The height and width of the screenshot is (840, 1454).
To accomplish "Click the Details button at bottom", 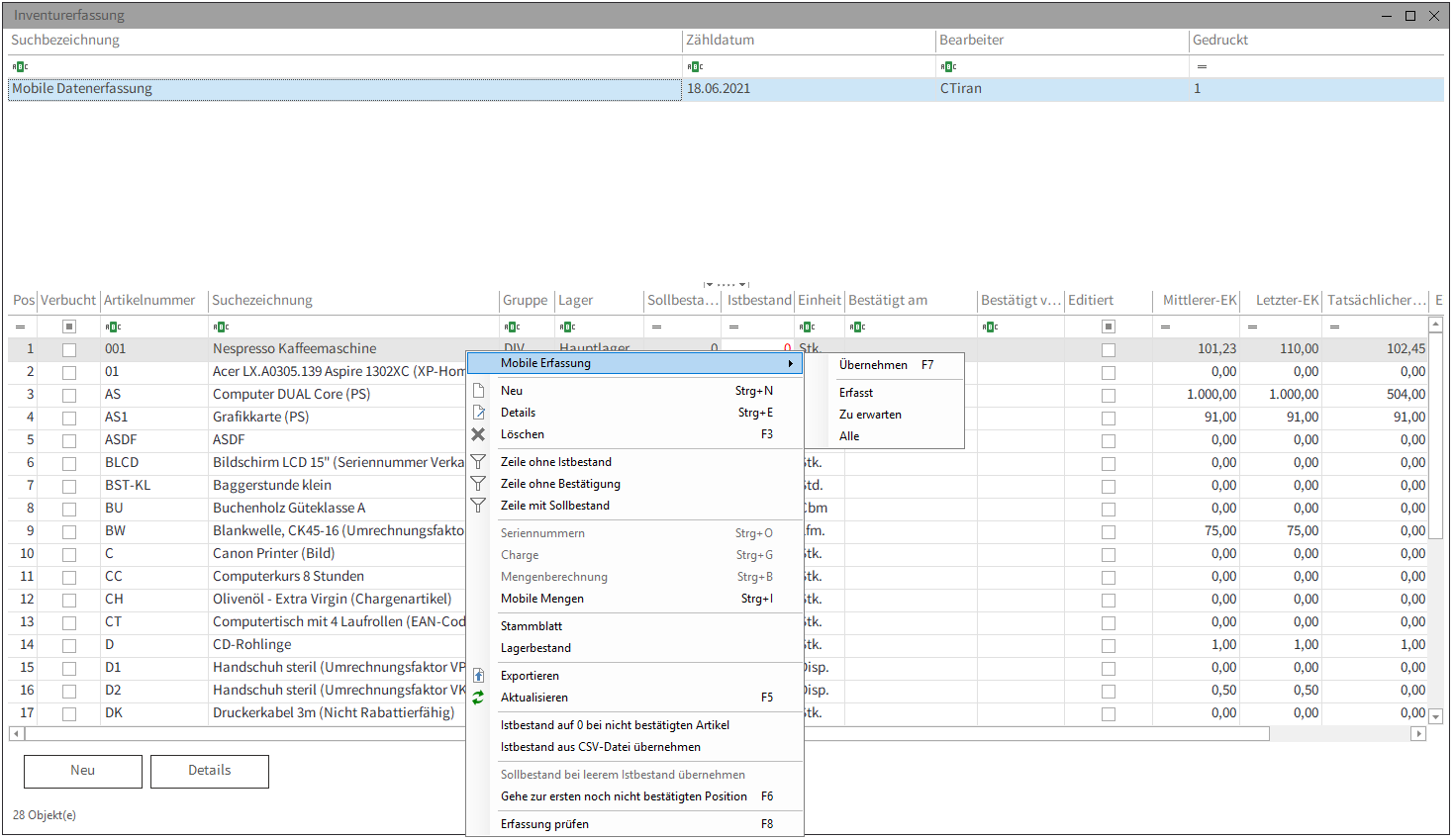I will [x=210, y=772].
